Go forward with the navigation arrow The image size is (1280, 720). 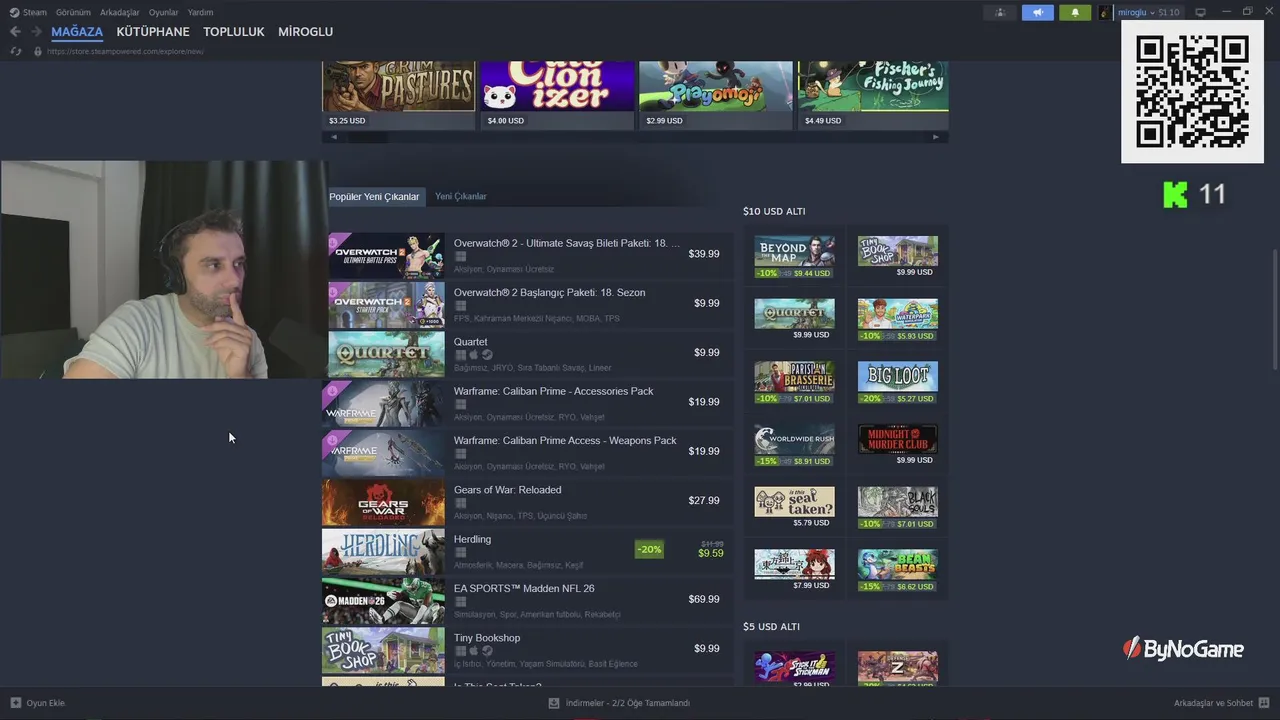37,32
